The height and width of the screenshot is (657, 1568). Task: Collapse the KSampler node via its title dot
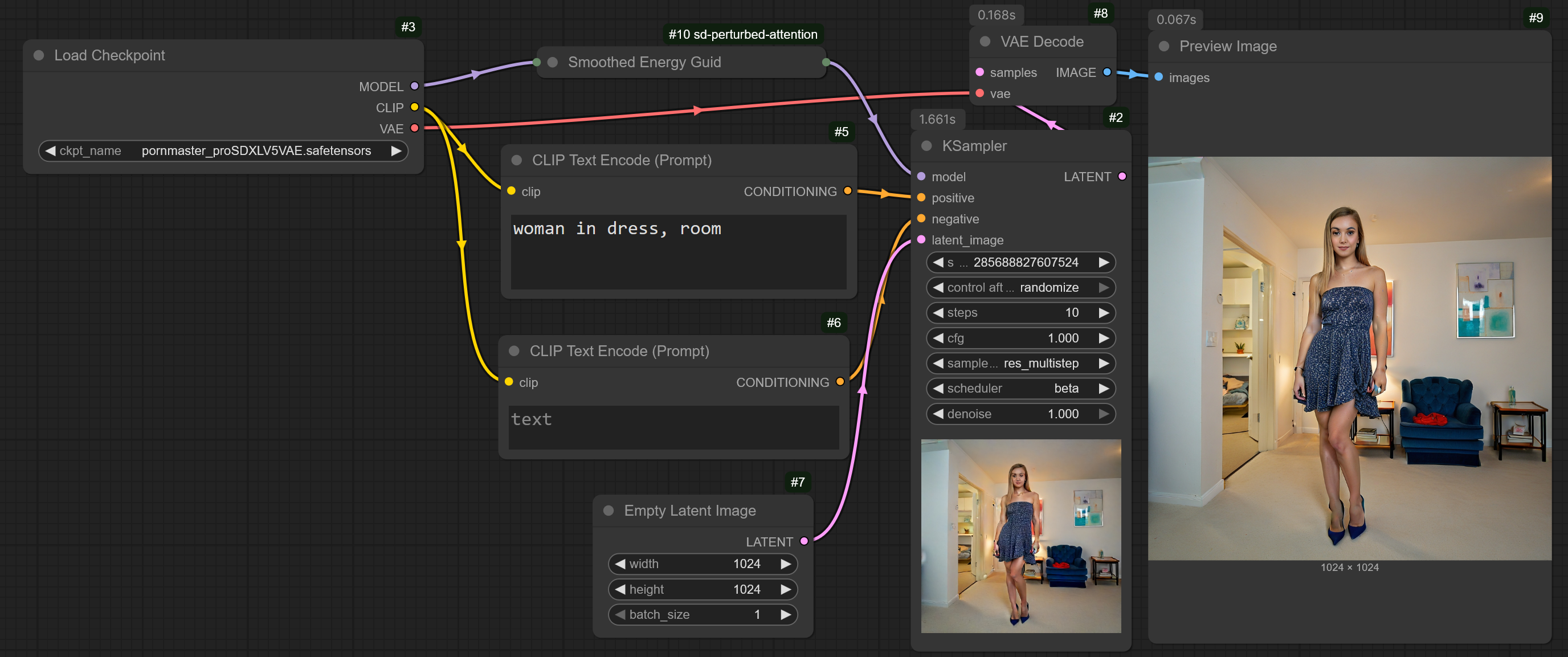pos(926,146)
